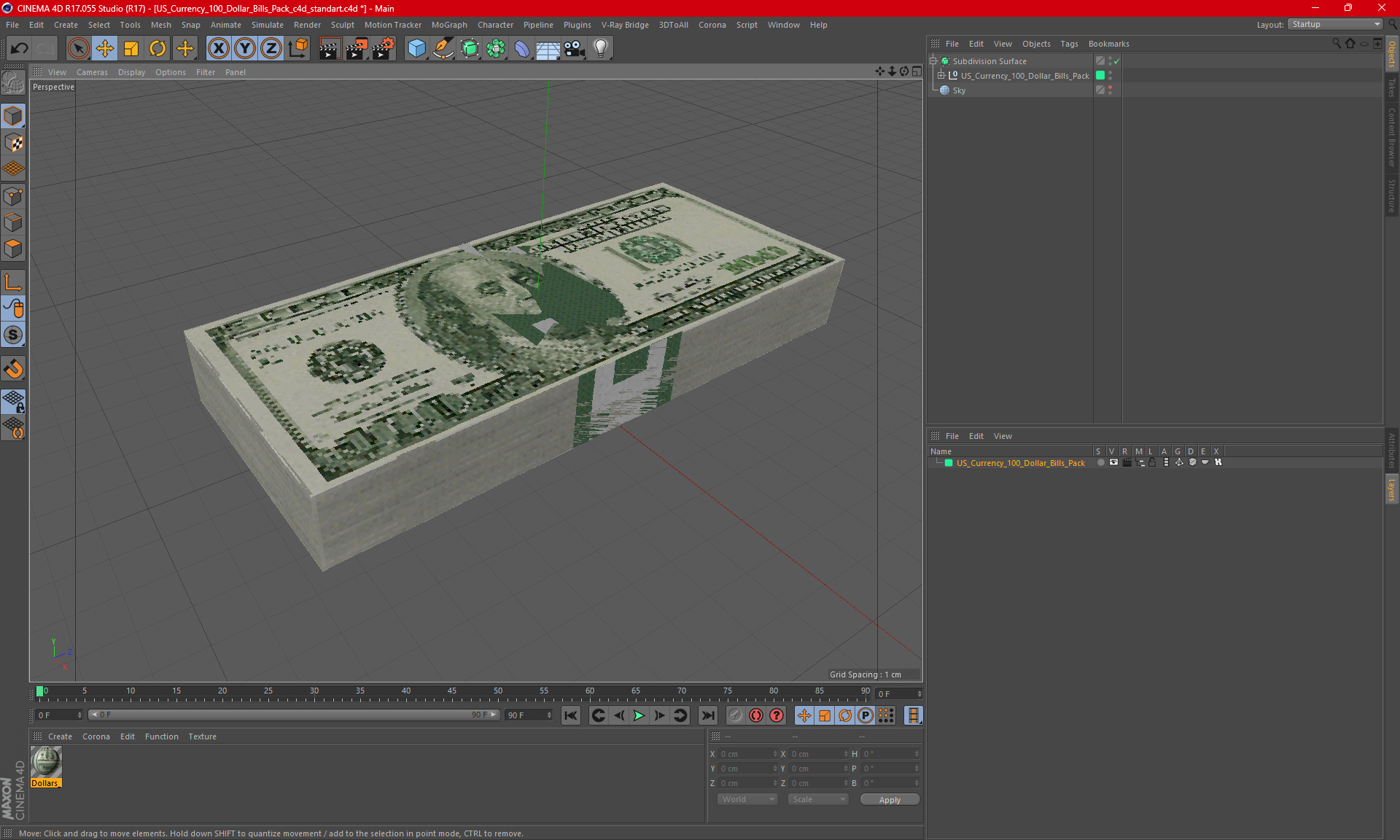Add a Floor environment object

pyautogui.click(x=548, y=49)
